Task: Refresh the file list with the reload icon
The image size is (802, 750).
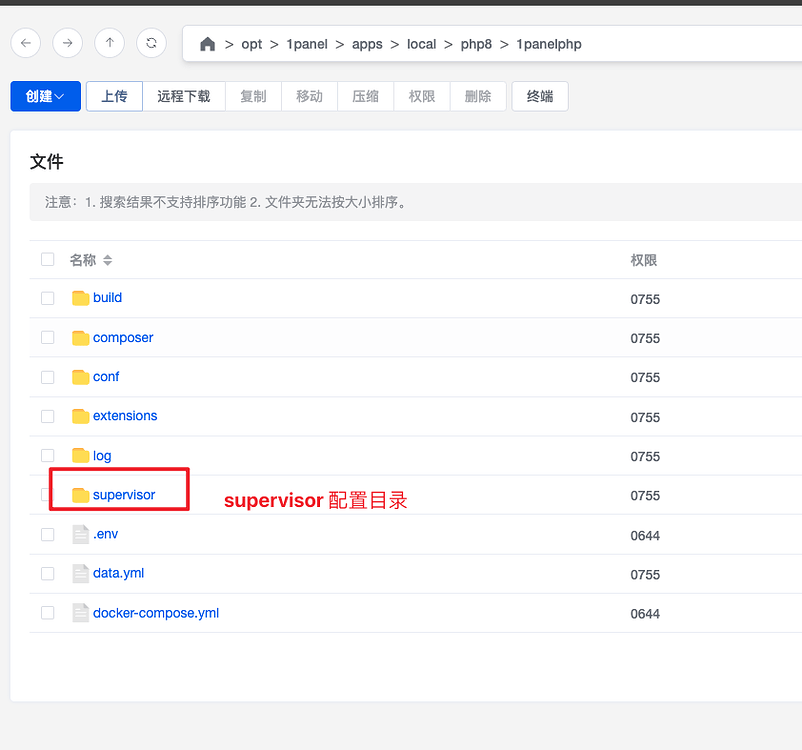Action: (151, 43)
